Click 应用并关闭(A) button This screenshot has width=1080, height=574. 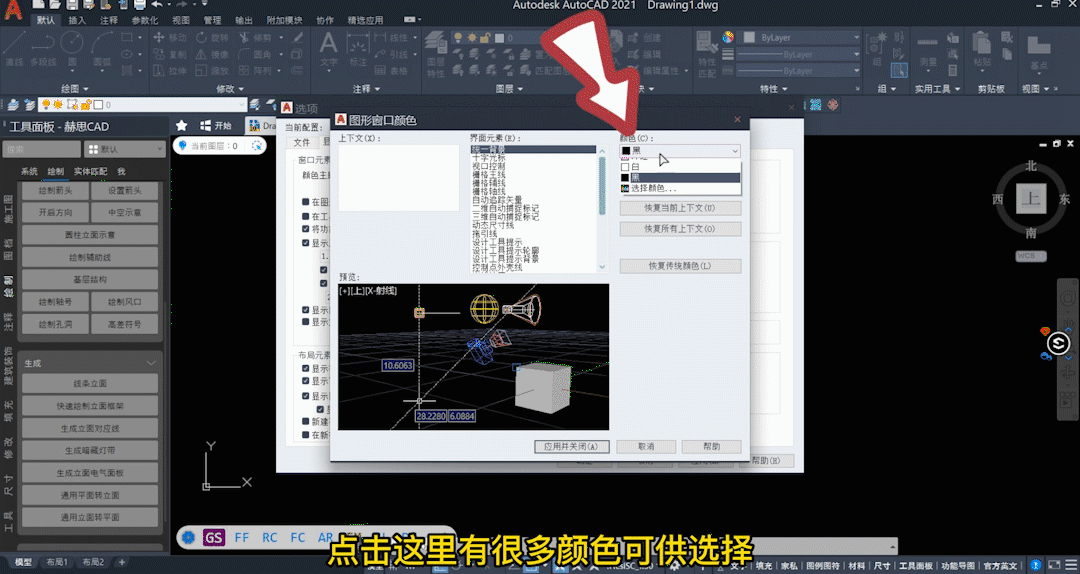tap(572, 447)
